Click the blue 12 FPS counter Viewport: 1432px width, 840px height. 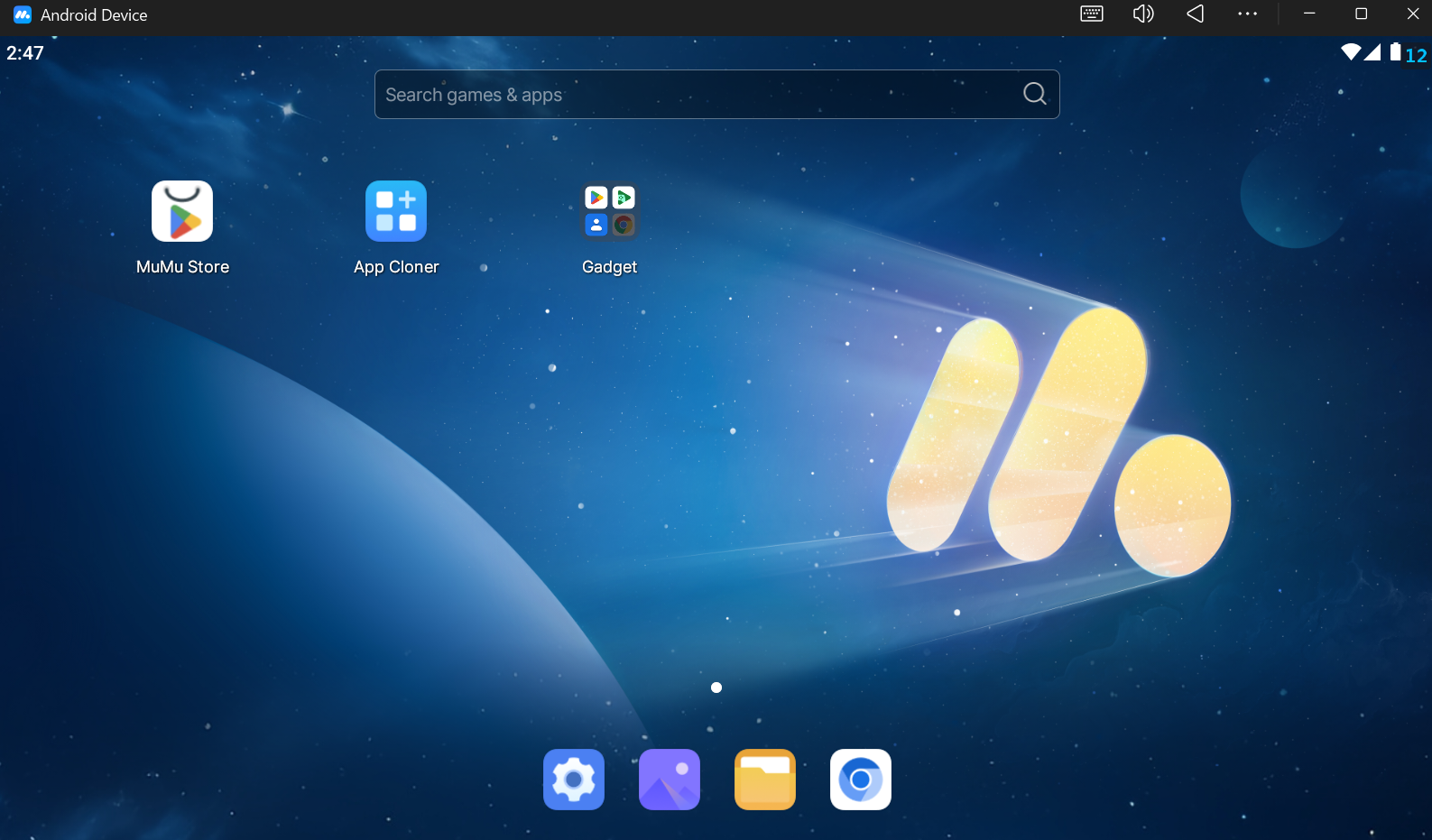coord(1416,56)
